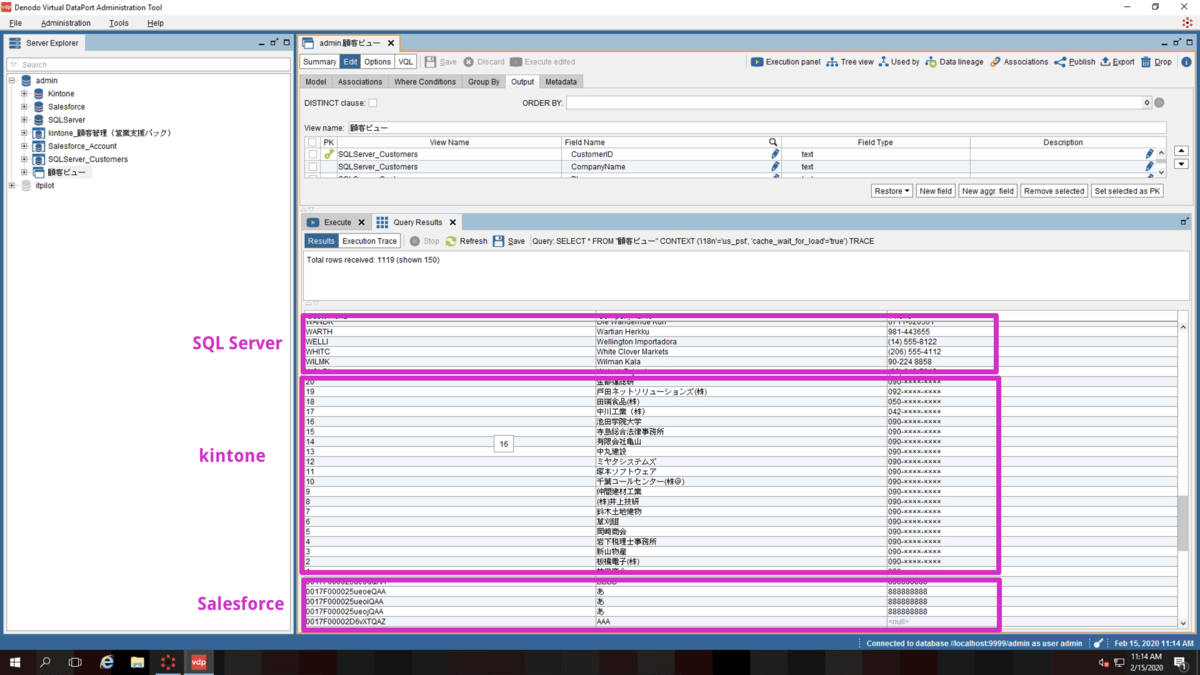1200x675 pixels.
Task: Click the pencil icon beside the CustomerID field name
Action: click(x=774, y=155)
